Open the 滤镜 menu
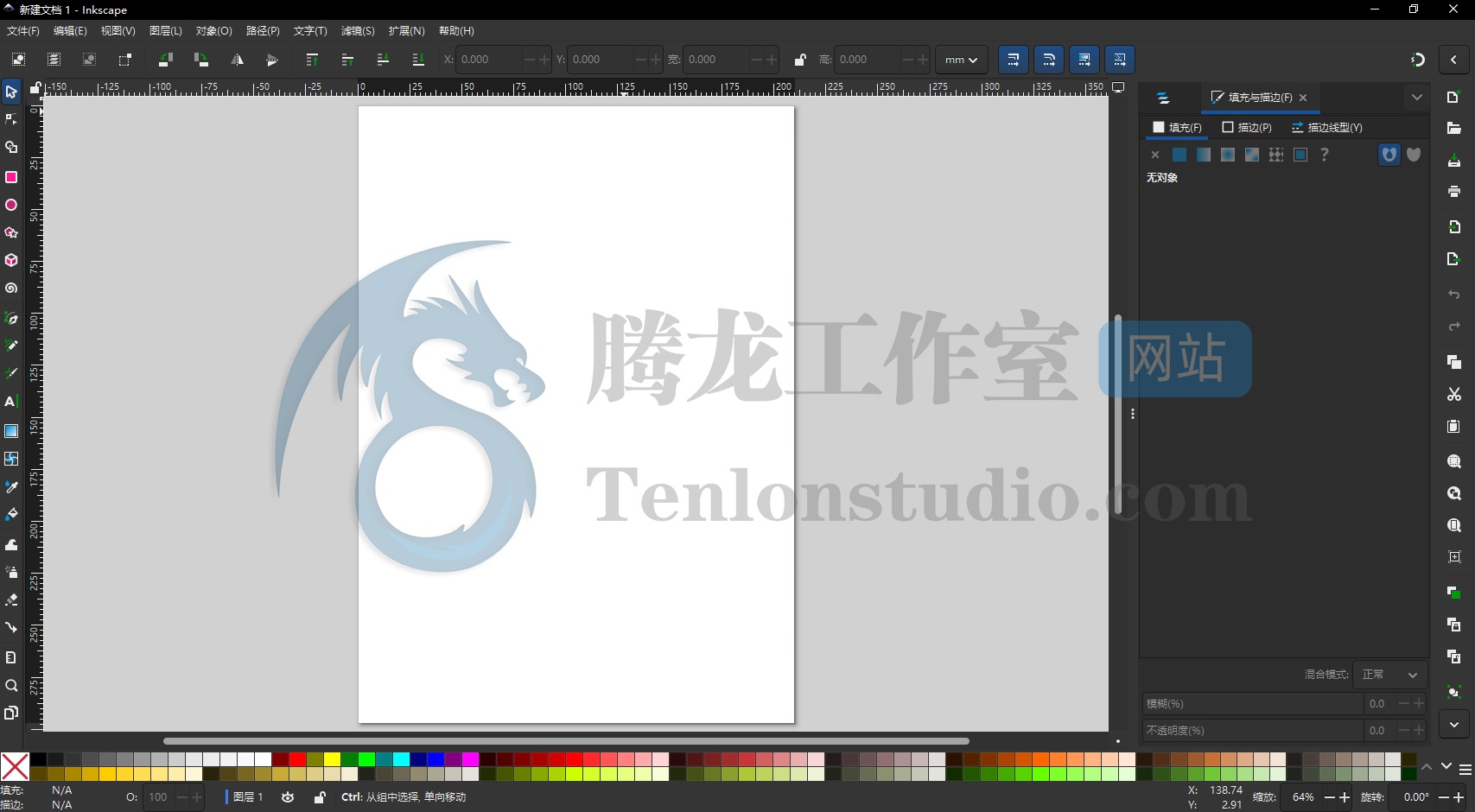Viewport: 1475px width, 812px height. point(357,31)
